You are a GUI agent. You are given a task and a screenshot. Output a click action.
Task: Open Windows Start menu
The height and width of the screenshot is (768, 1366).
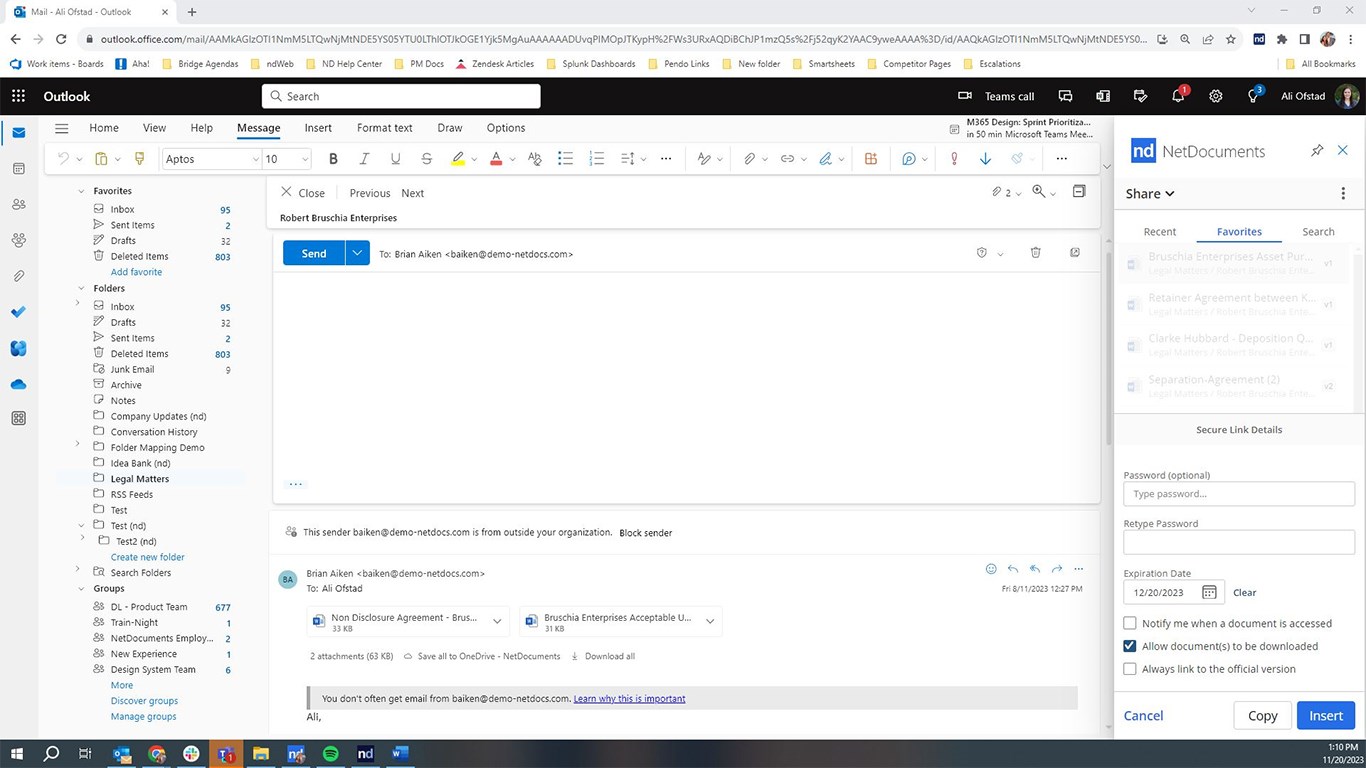17,754
